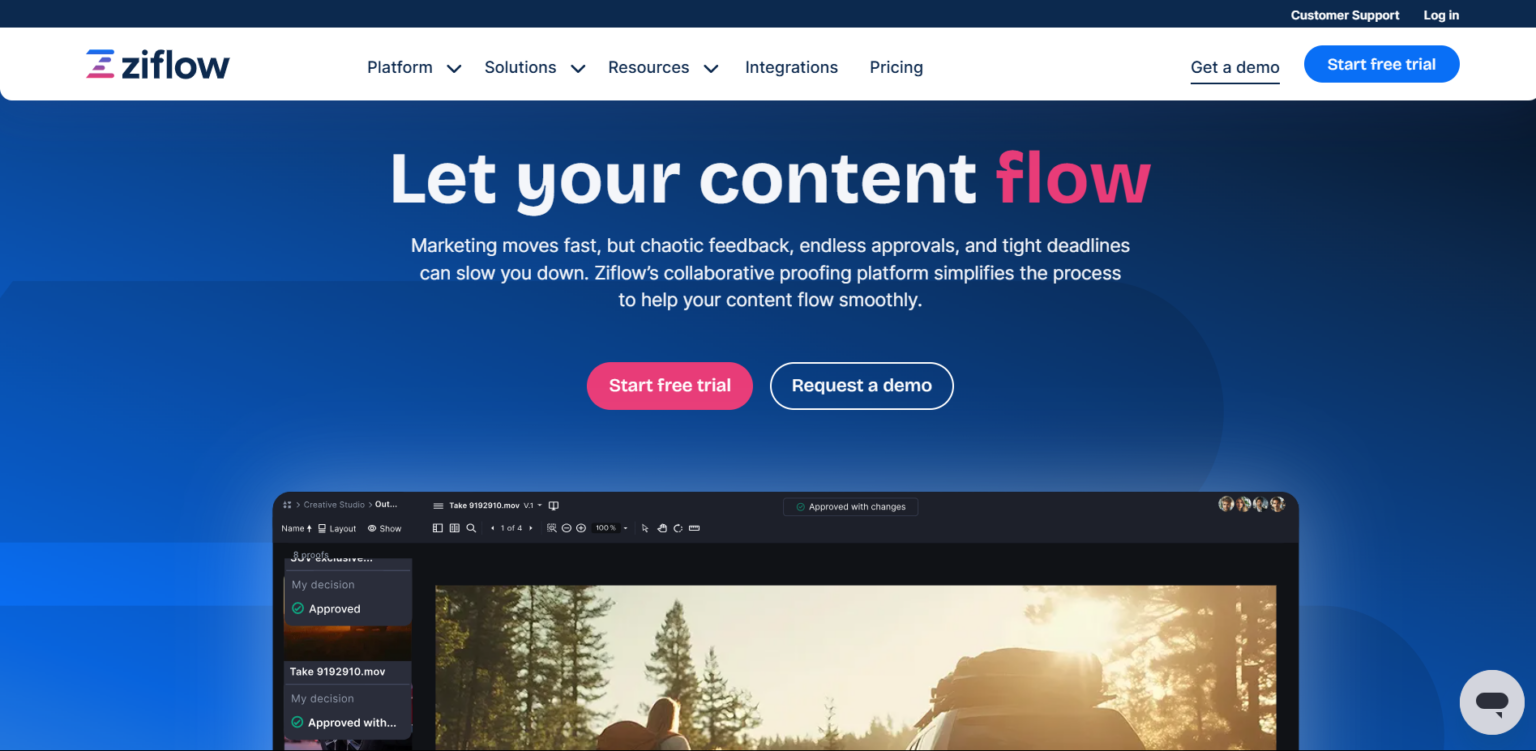The width and height of the screenshot is (1536, 751).
Task: Click blue Start free trial button in header
Action: coord(1381,64)
